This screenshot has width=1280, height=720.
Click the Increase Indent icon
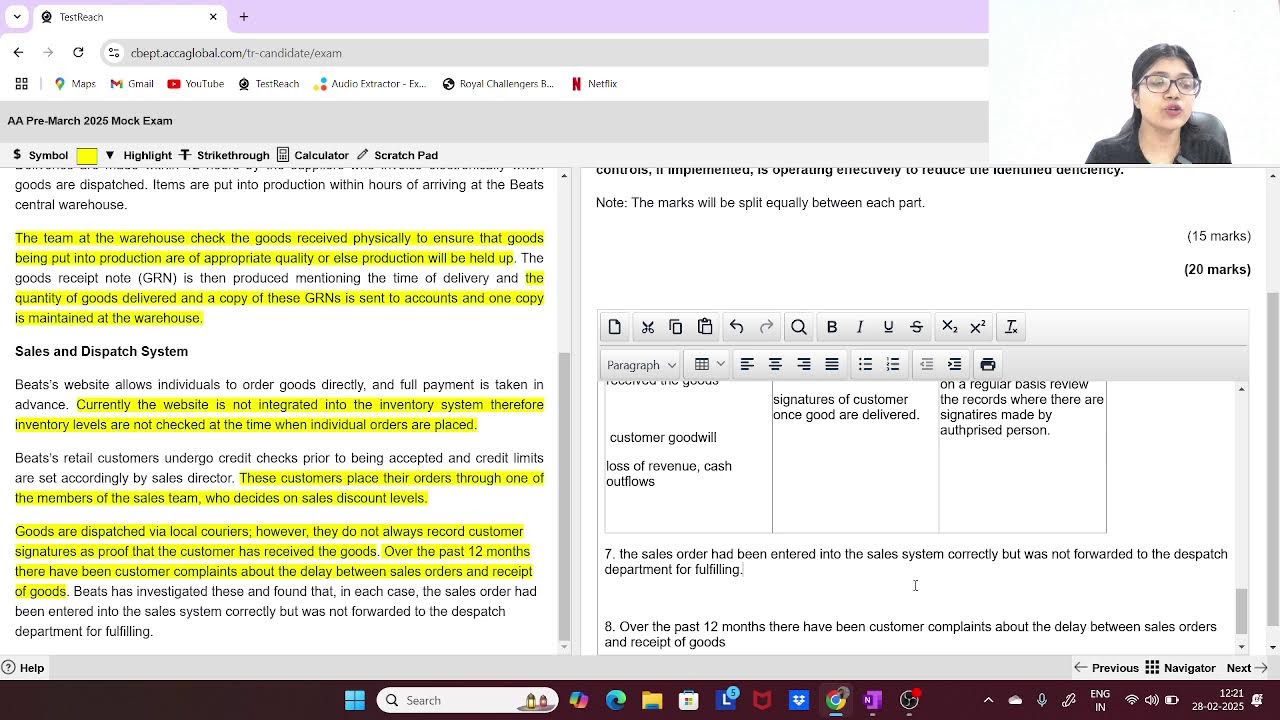tap(955, 364)
